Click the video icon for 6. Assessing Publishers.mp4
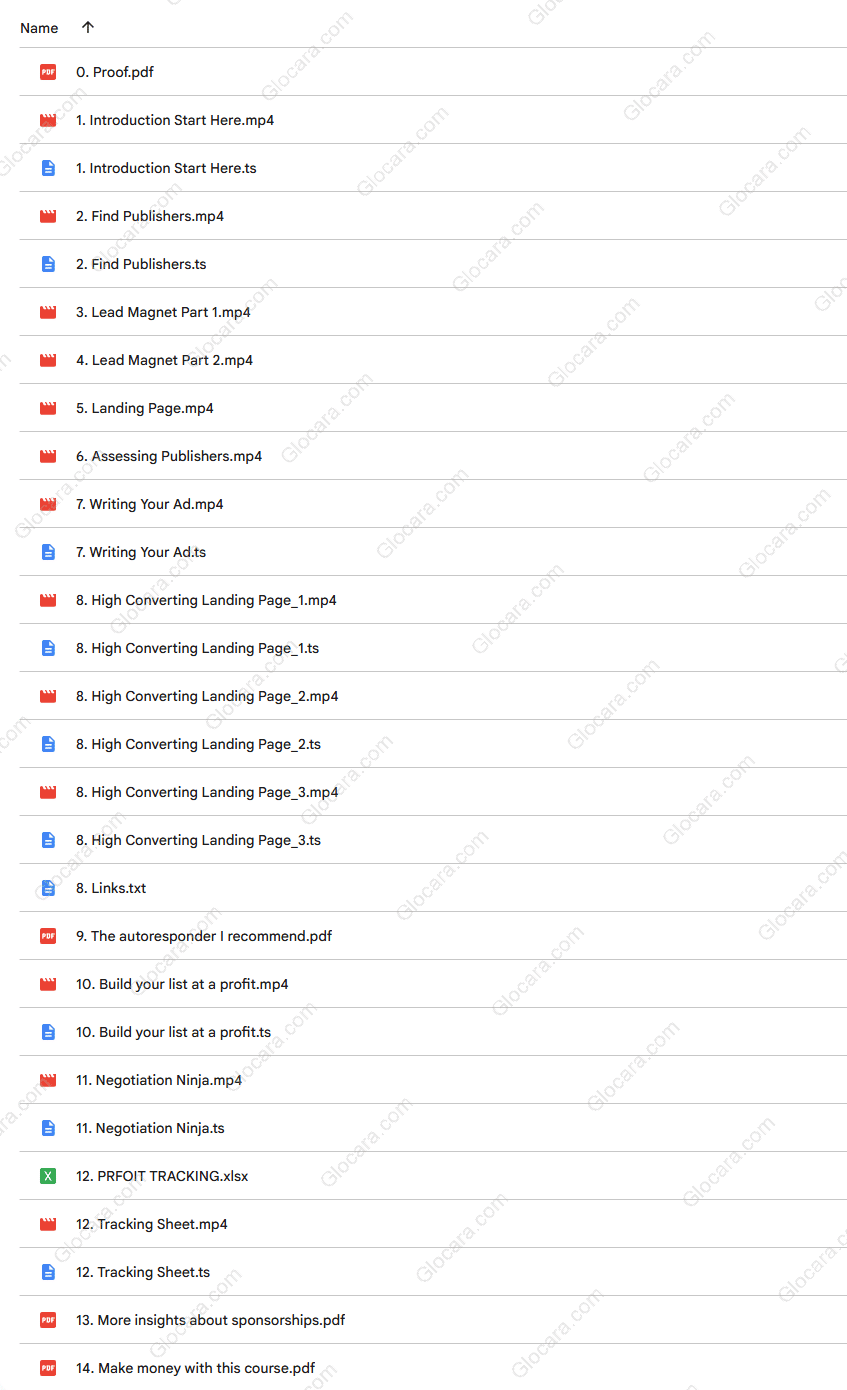 click(47, 456)
